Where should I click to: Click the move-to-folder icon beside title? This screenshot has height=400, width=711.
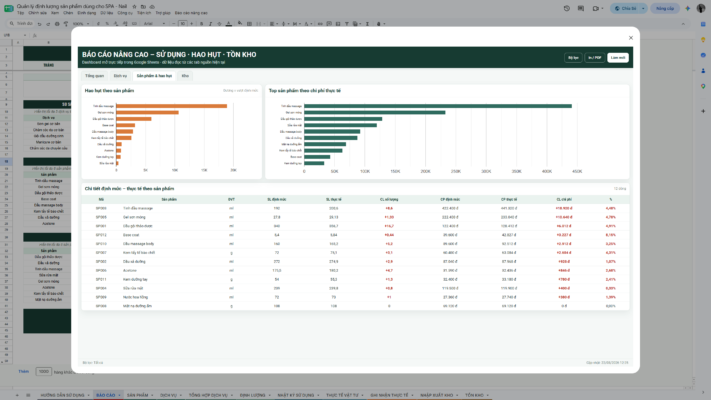point(143,7)
